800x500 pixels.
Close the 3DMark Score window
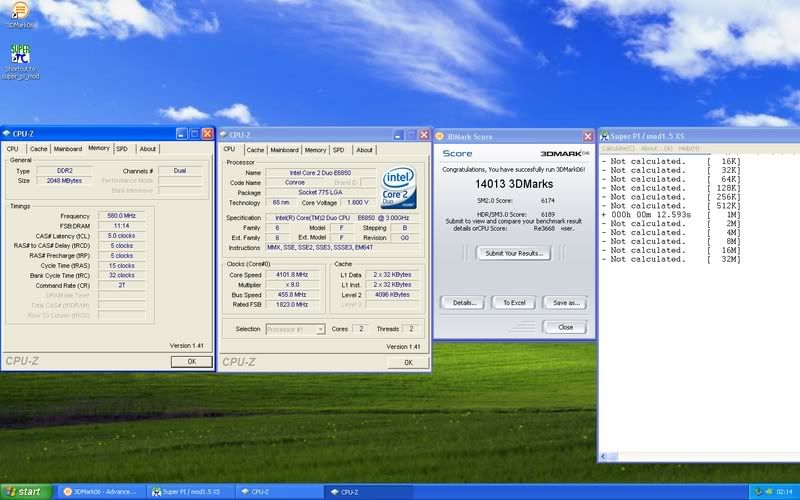coord(587,136)
